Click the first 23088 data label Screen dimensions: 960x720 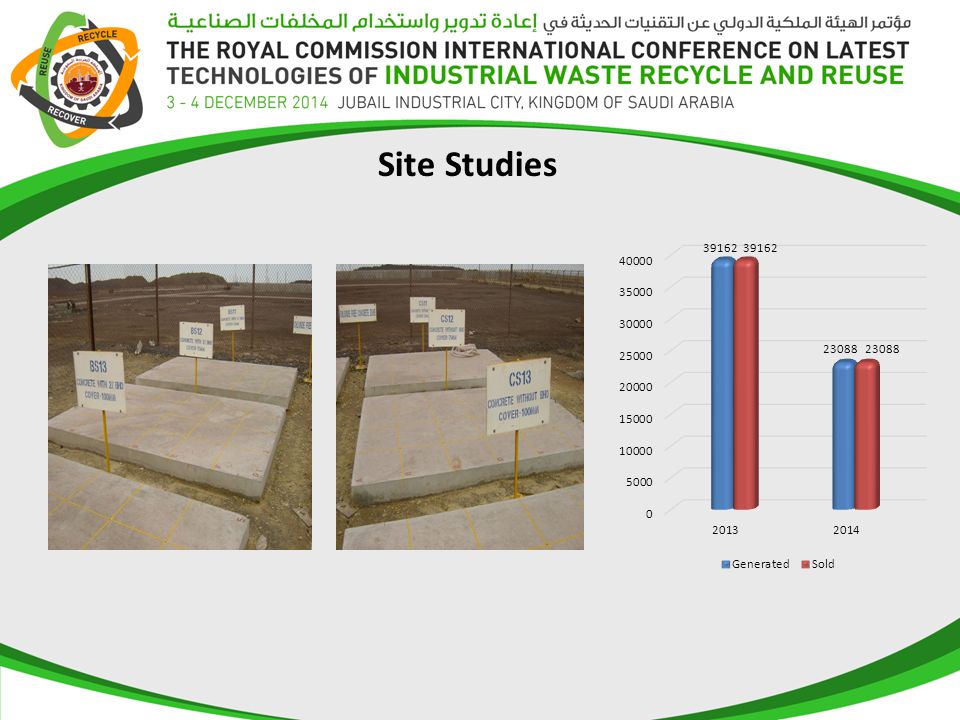(x=840, y=349)
